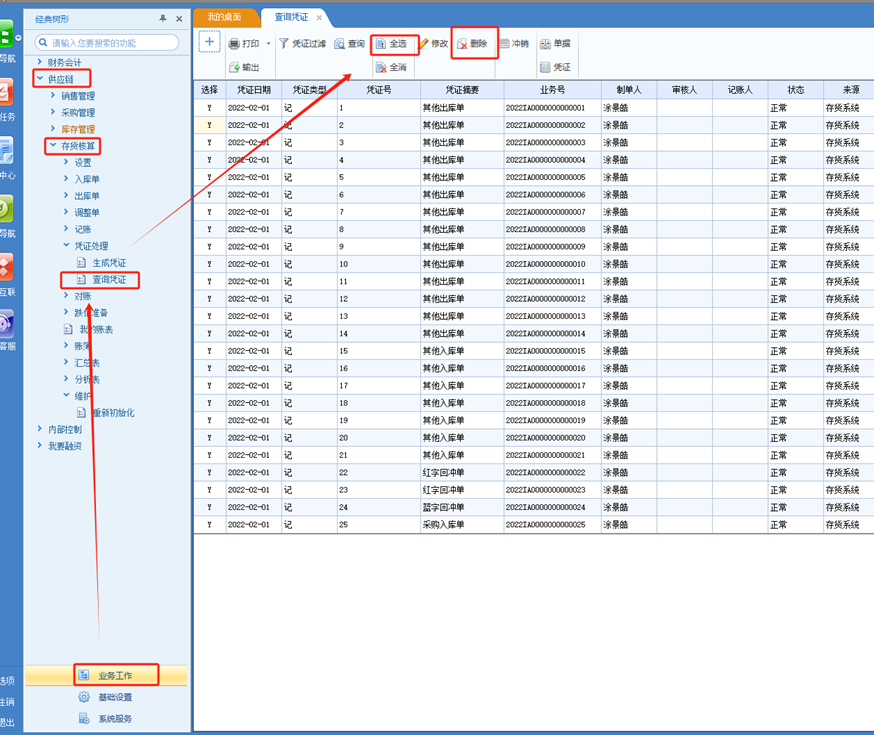Click the 状态 column header
The image size is (874, 735).
pyautogui.click(x=795, y=90)
